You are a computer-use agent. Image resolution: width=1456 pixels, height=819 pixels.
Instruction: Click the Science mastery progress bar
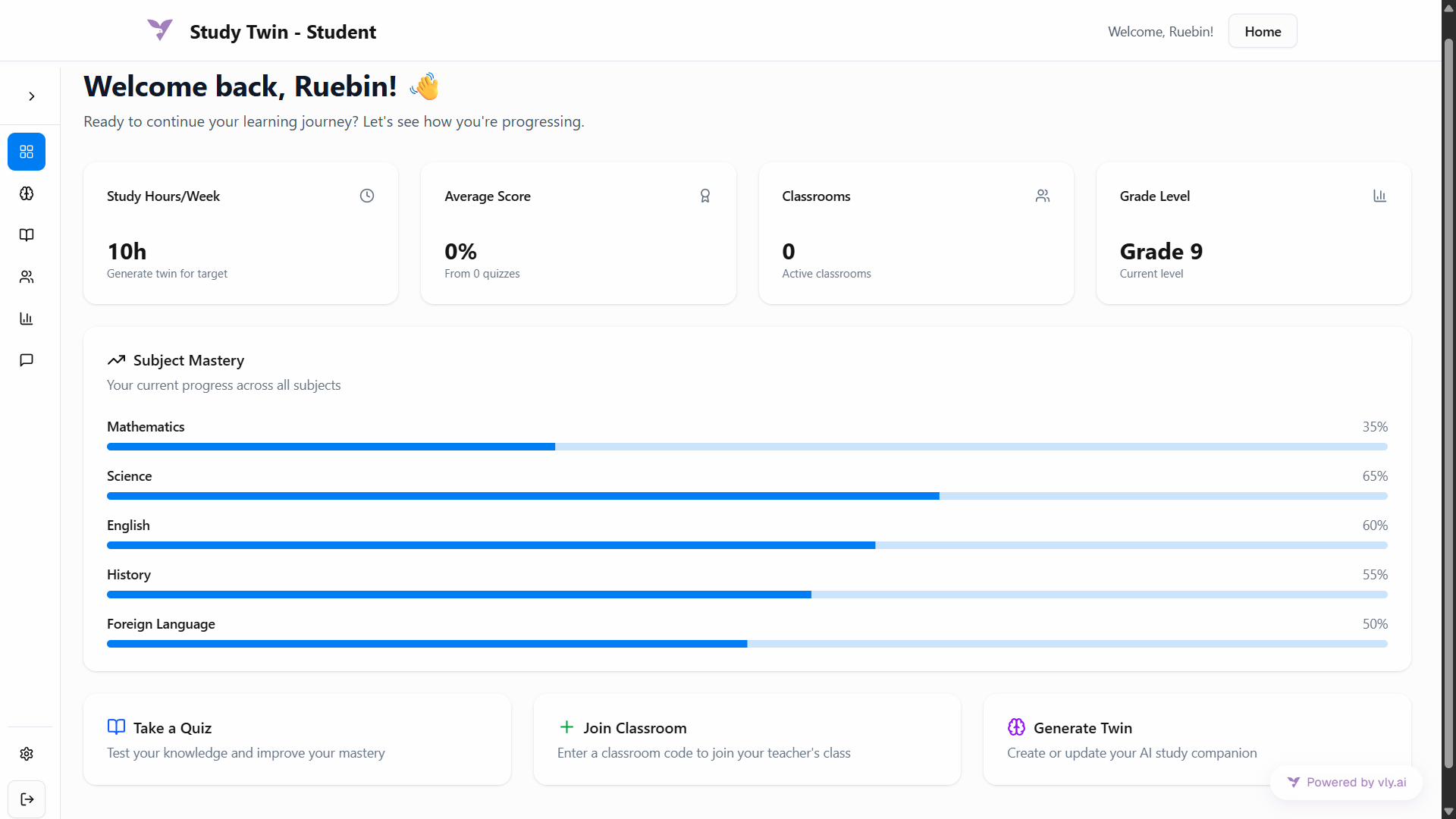coord(747,496)
